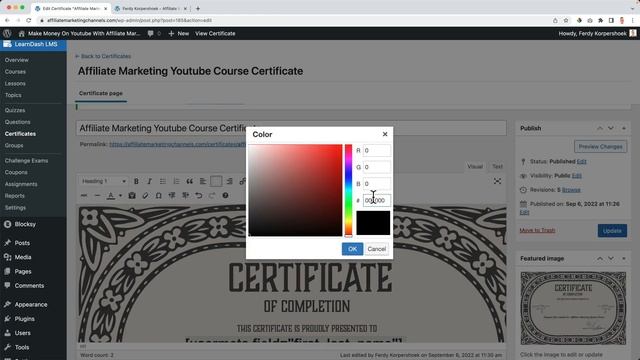Click the black color preview swatch
The width and height of the screenshot is (640, 360).
(373, 223)
